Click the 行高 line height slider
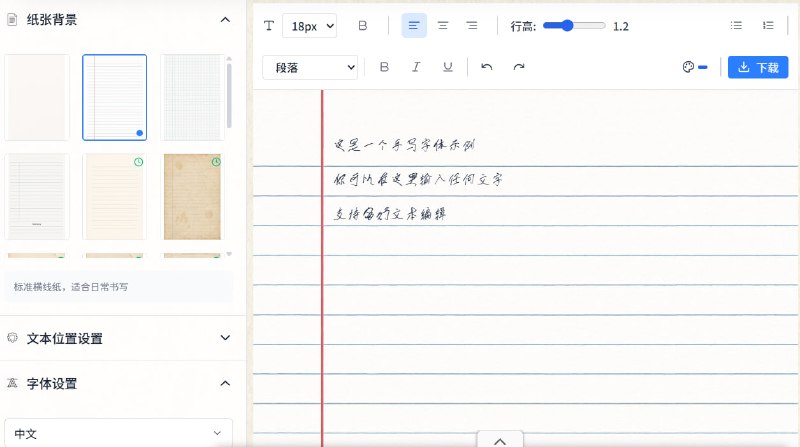This screenshot has height=447, width=800. (x=574, y=26)
